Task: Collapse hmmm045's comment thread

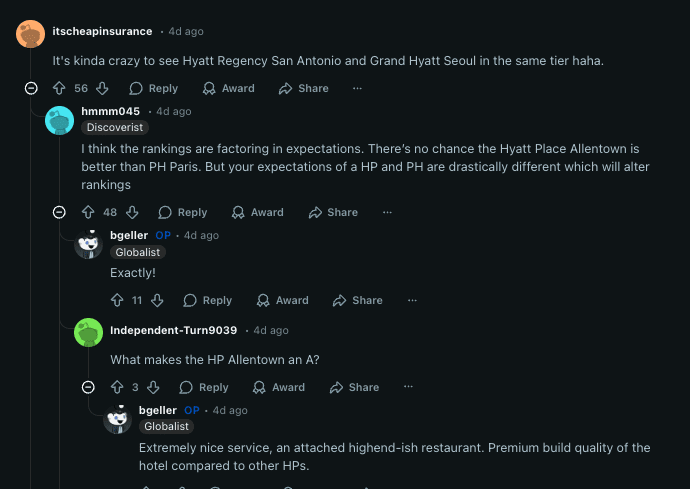Action: point(59,212)
